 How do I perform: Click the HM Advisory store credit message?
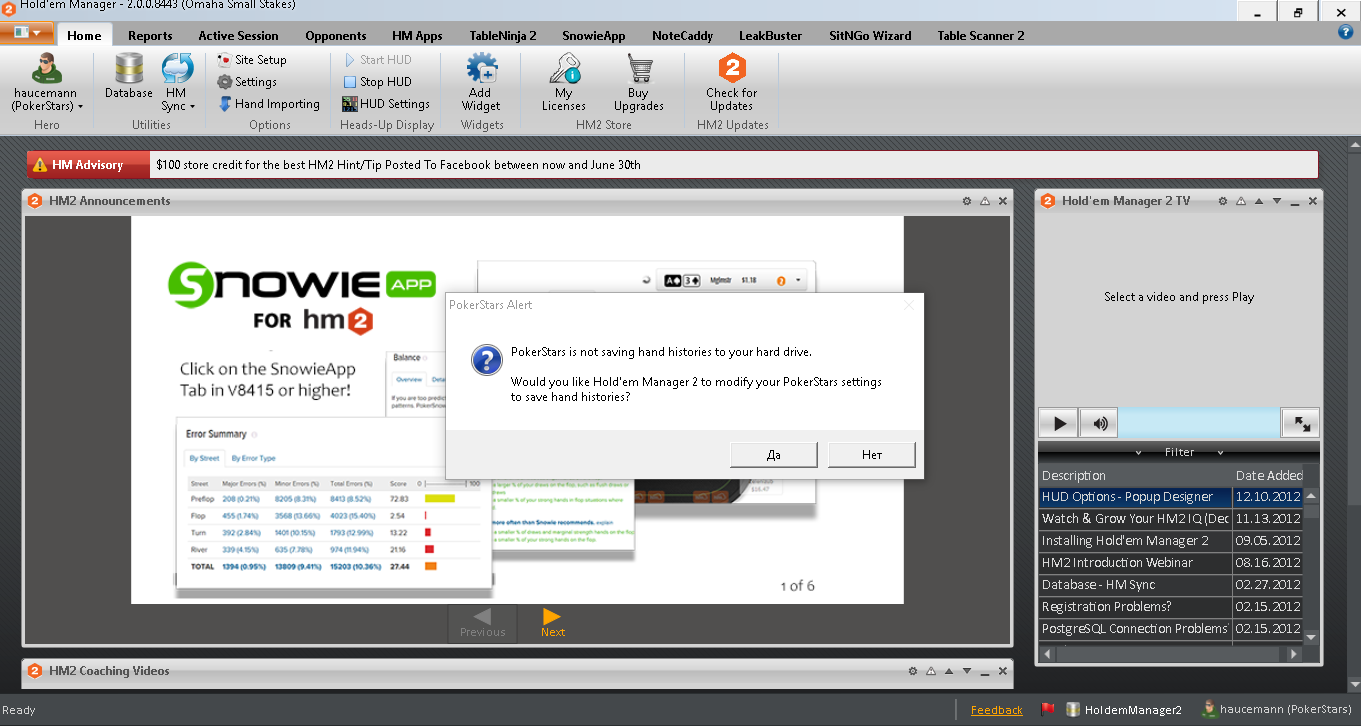399,165
